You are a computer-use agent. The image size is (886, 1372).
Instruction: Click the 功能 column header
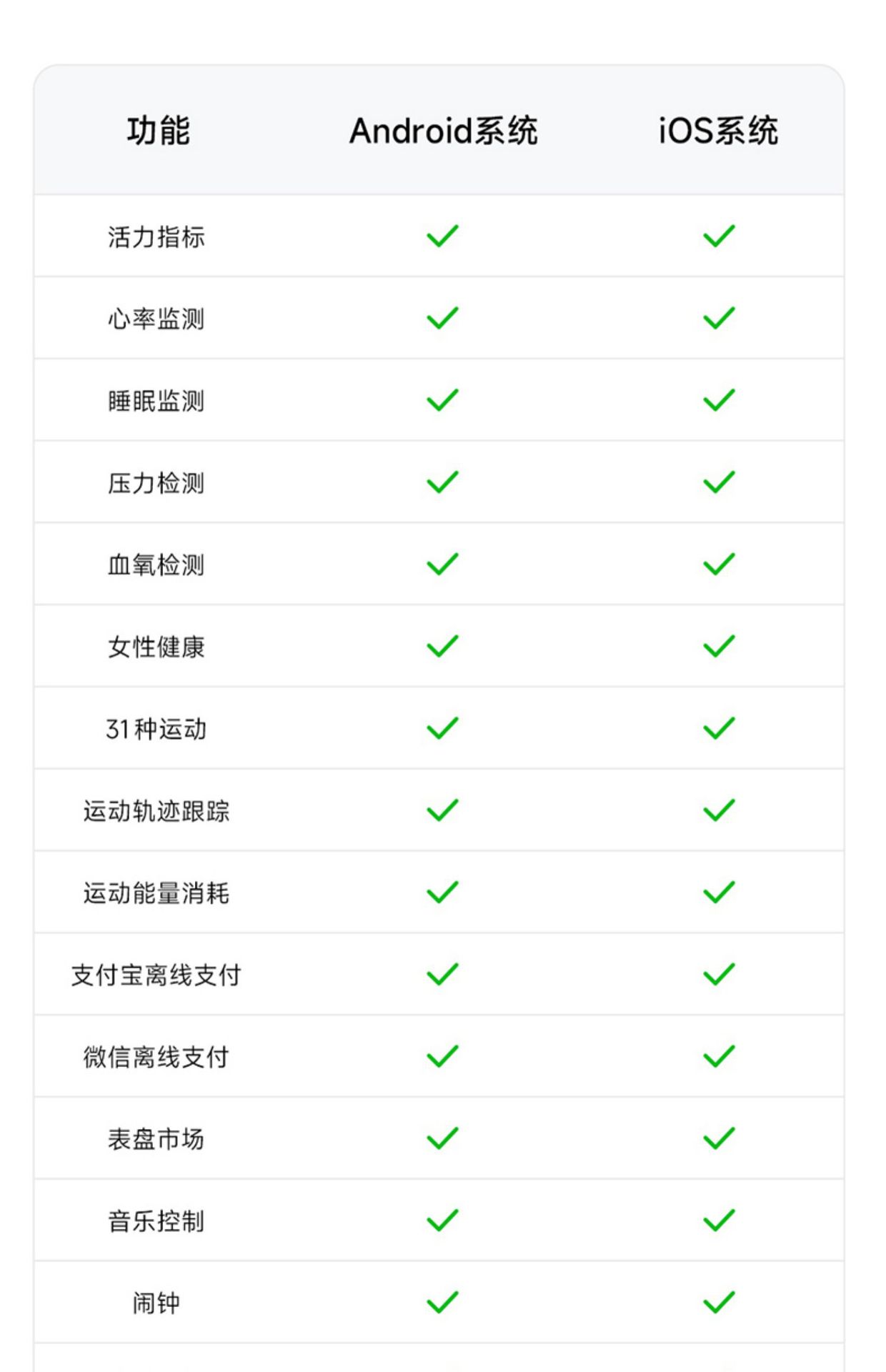click(158, 131)
